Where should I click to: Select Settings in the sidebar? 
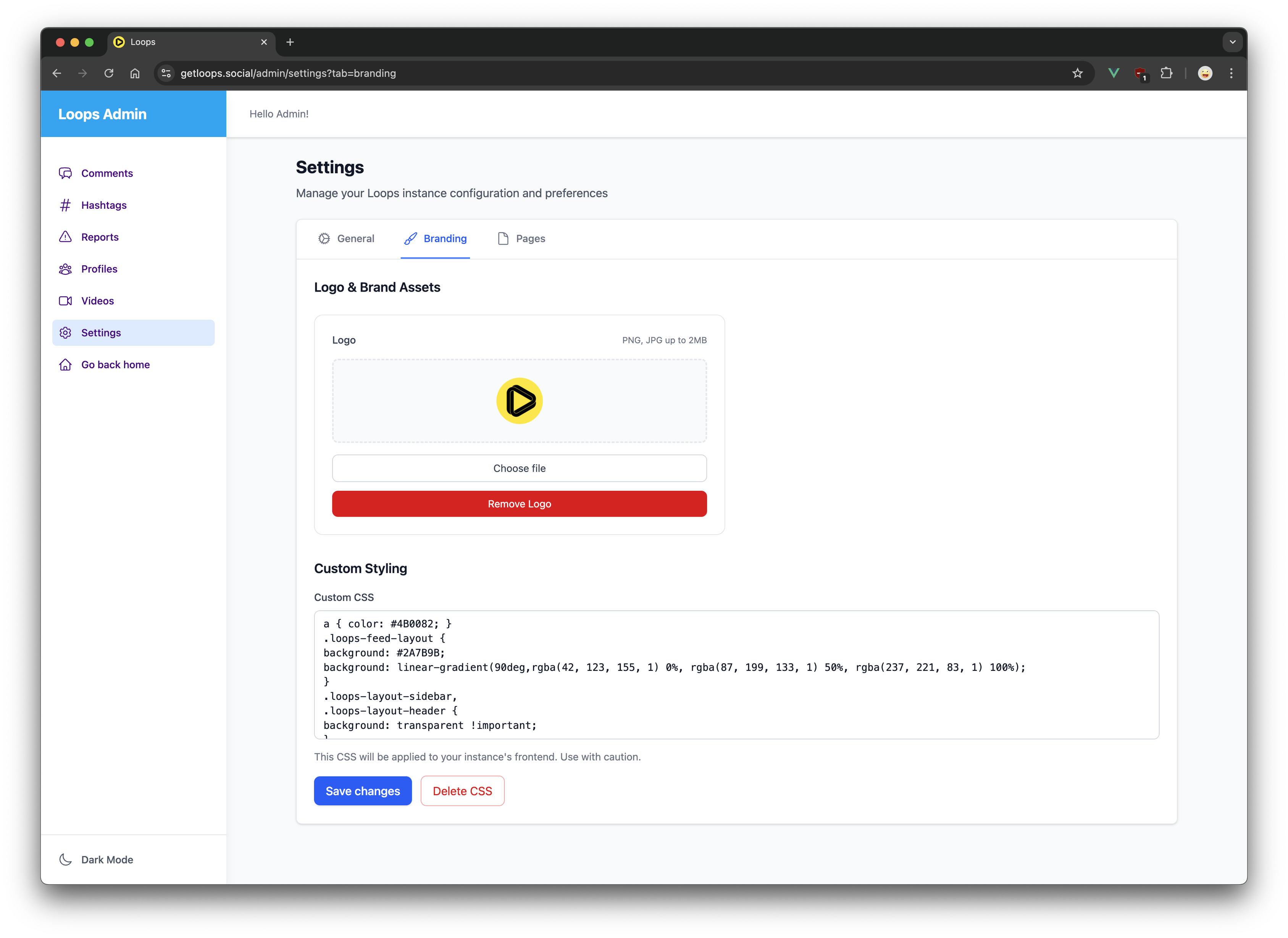[134, 333]
